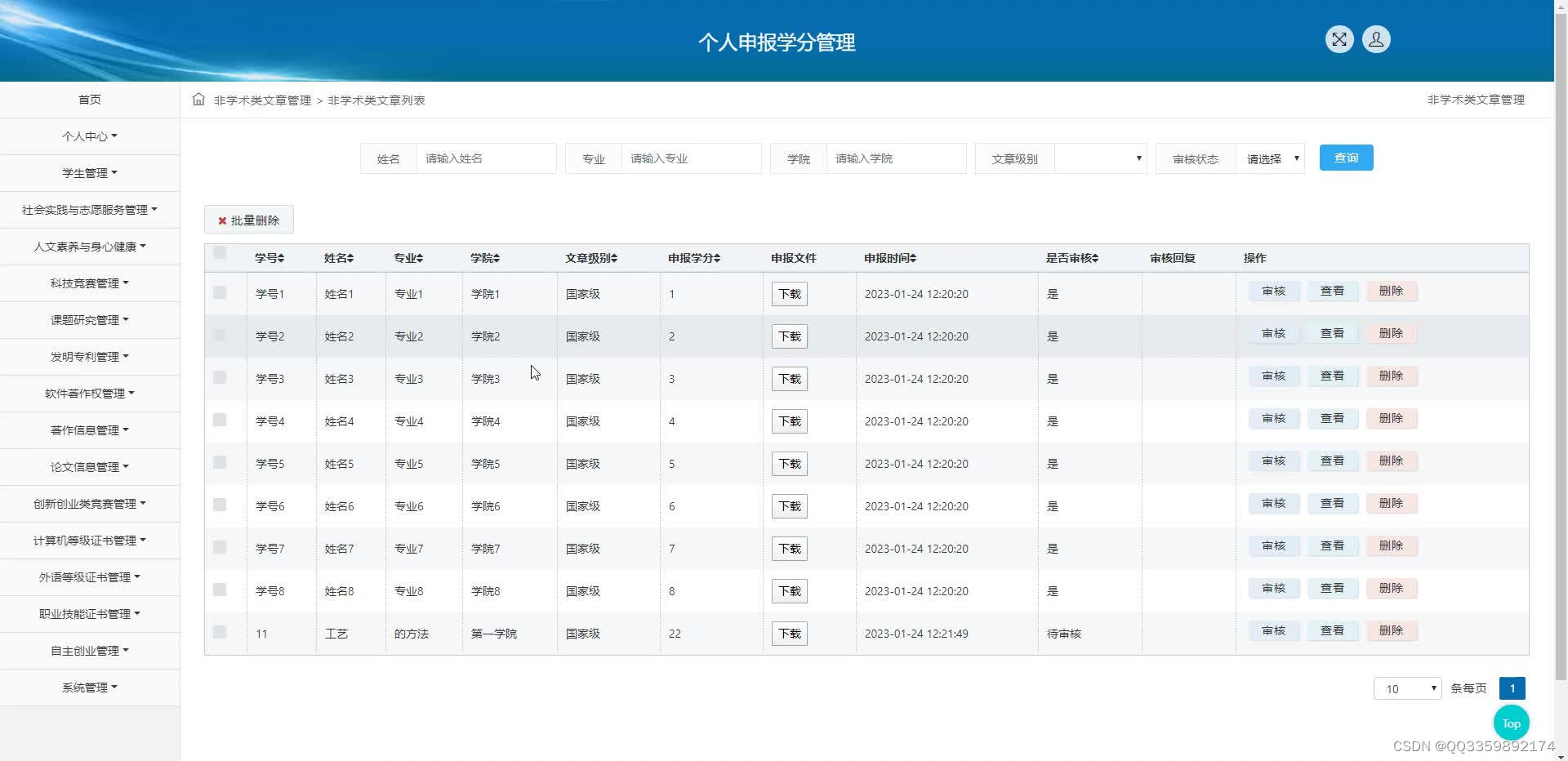Open the 文章级别 filter dropdown

click(x=1101, y=158)
